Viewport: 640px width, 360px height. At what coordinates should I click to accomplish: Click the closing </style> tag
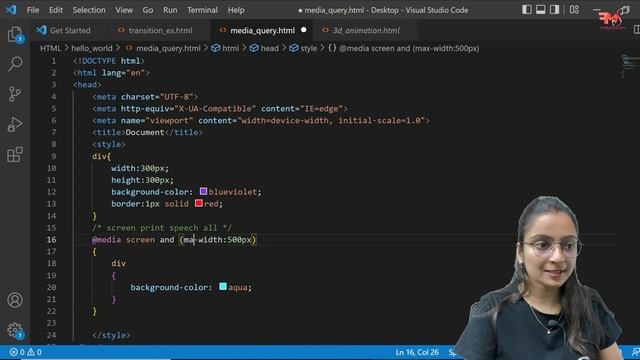point(111,335)
